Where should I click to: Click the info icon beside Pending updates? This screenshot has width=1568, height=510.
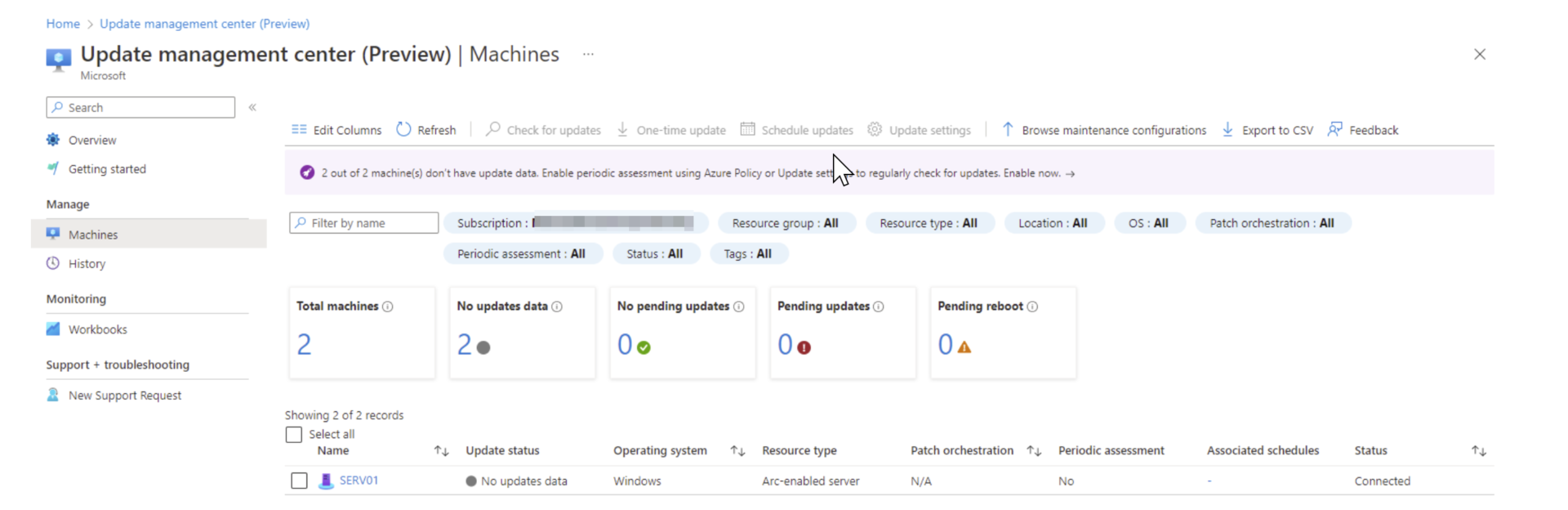(x=879, y=306)
